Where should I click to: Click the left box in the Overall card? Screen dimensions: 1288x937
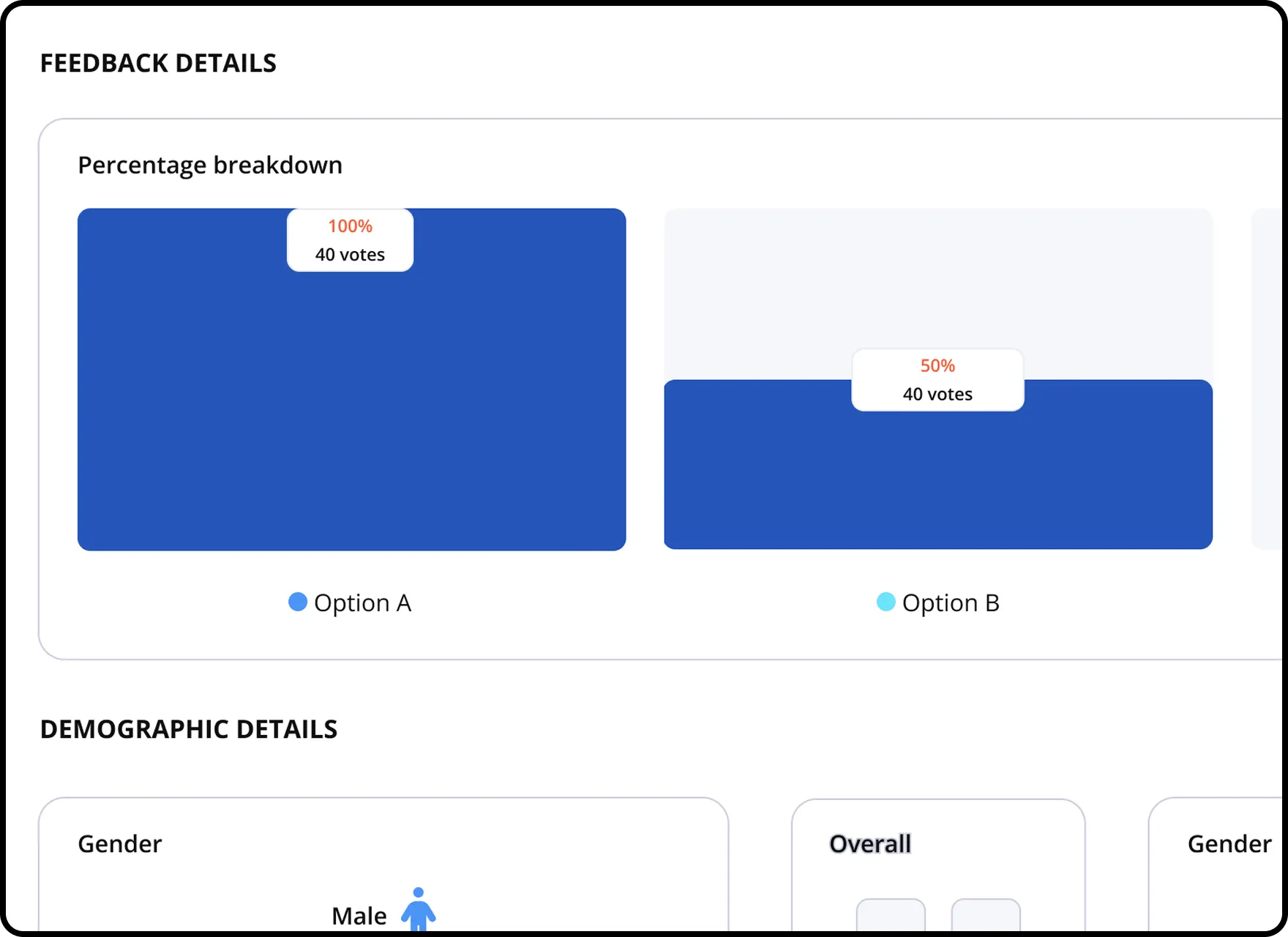[891, 915]
